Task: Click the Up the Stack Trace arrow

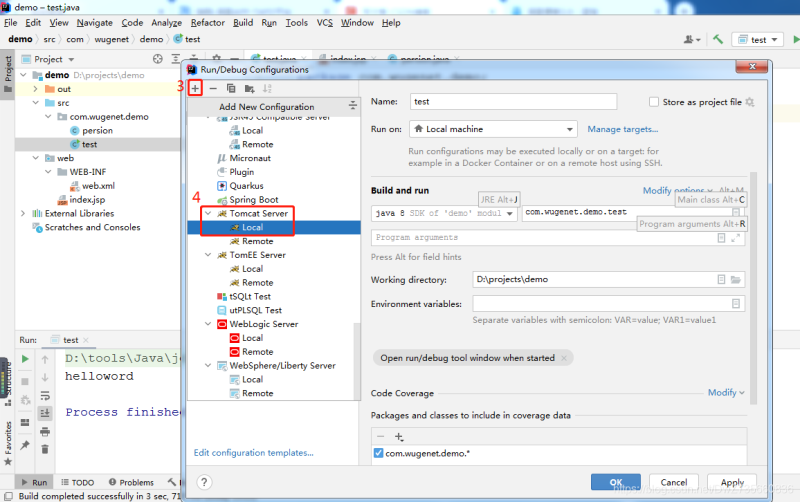Action: [x=45, y=360]
